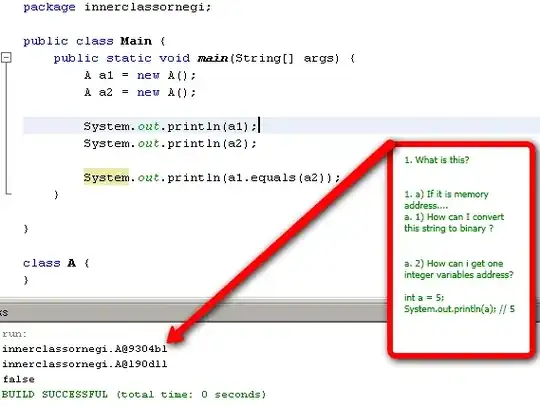
Task: Click the output line innerclassornegi.A@9304b1
Action: (85, 349)
